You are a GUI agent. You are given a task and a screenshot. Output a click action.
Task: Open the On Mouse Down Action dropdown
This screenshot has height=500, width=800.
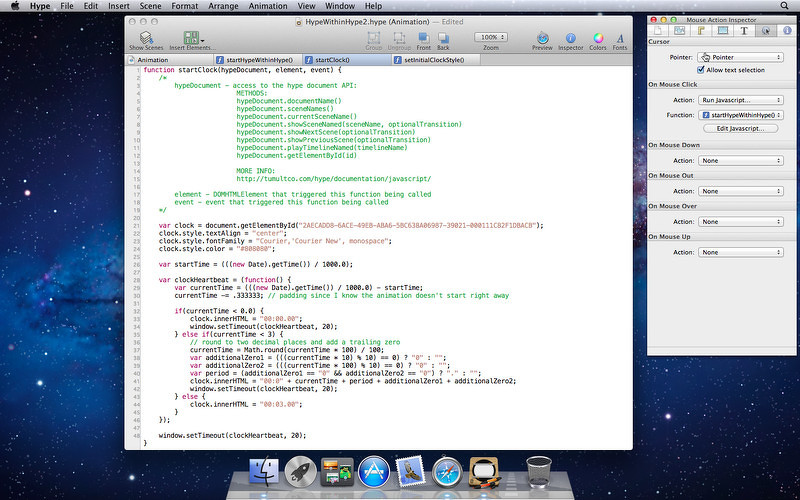coord(740,160)
